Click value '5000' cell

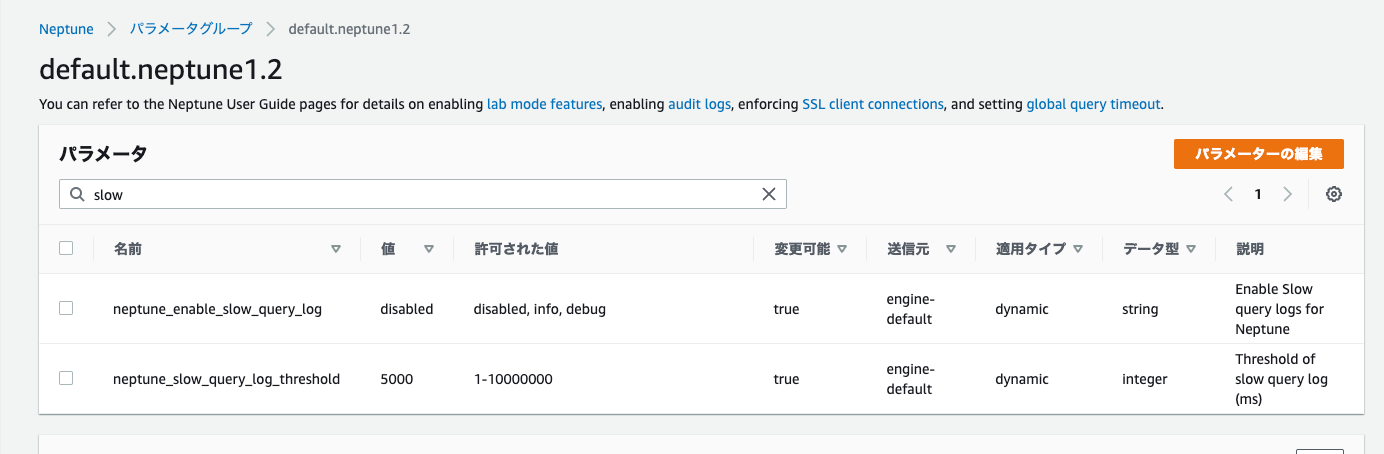coord(397,379)
